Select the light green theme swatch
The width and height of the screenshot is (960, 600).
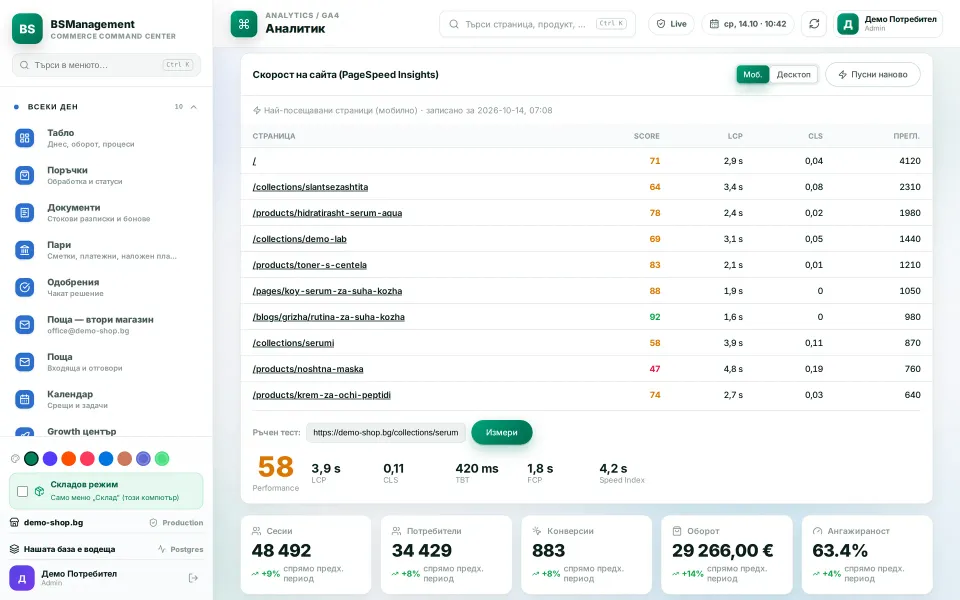tap(162, 459)
